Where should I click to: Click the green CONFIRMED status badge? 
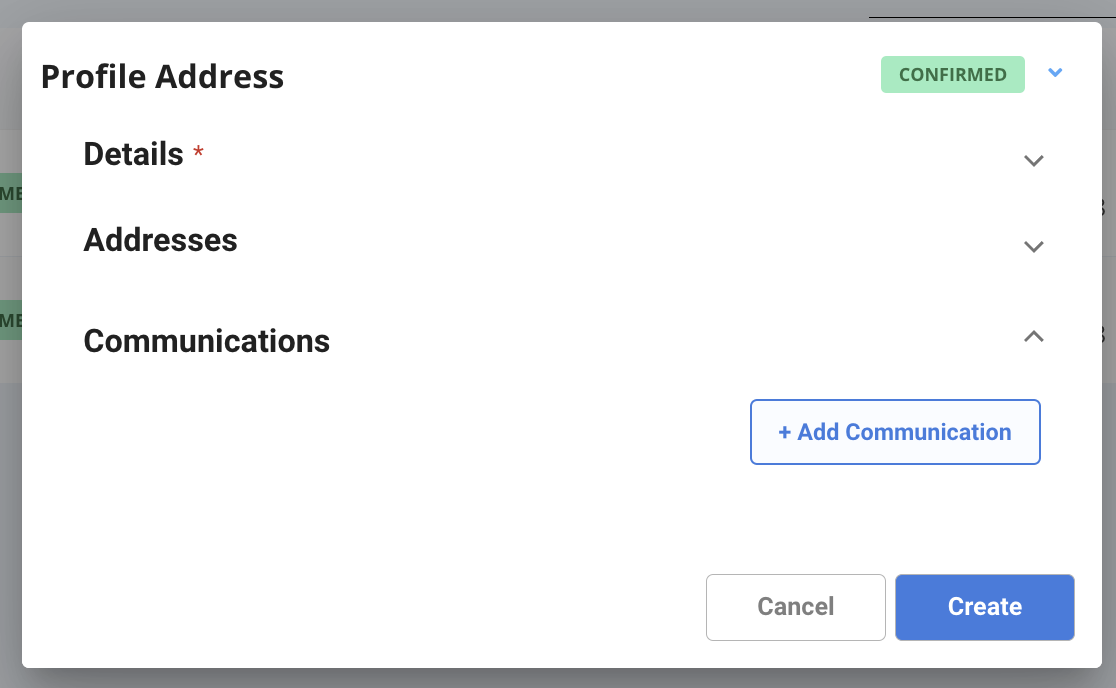coord(952,75)
